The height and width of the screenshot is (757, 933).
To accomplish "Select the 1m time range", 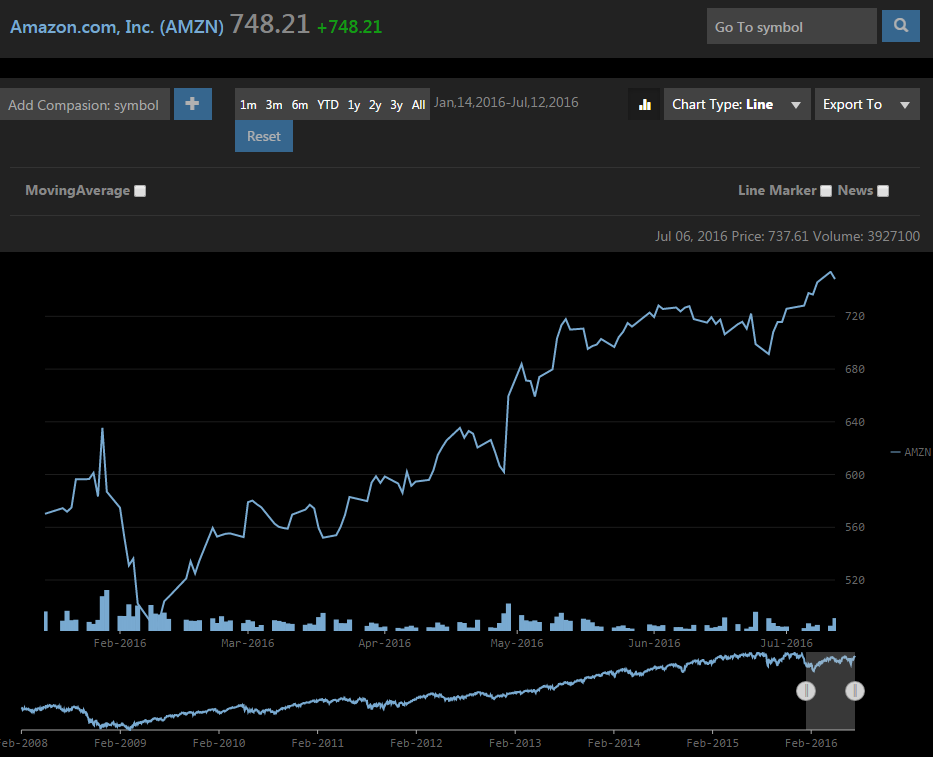I will pos(248,105).
